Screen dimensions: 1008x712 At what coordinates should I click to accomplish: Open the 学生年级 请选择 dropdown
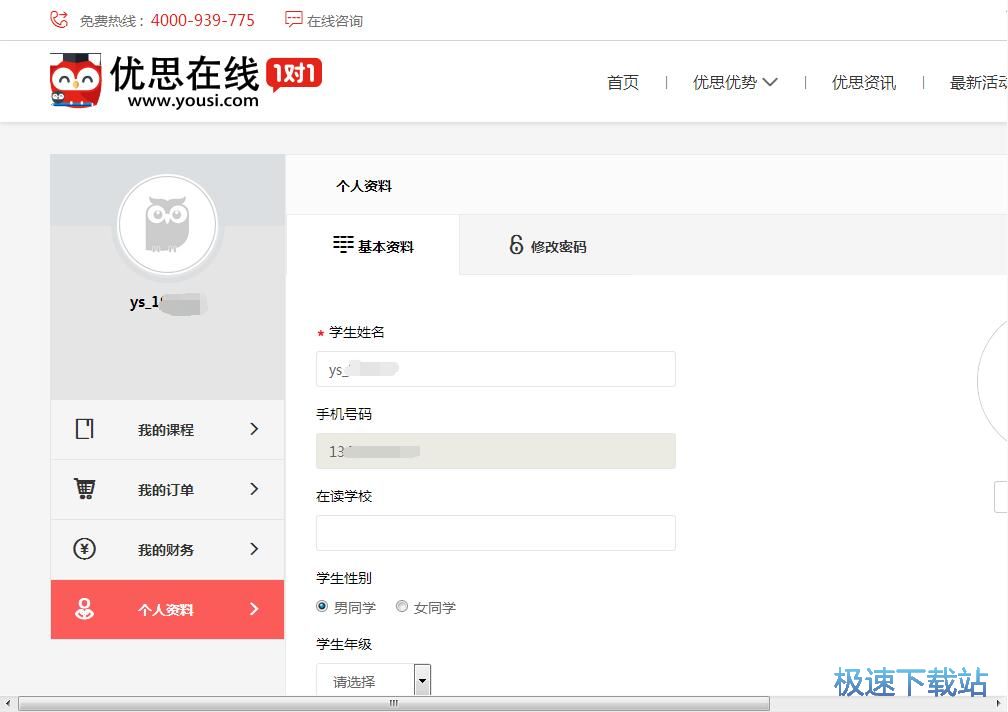point(374,681)
